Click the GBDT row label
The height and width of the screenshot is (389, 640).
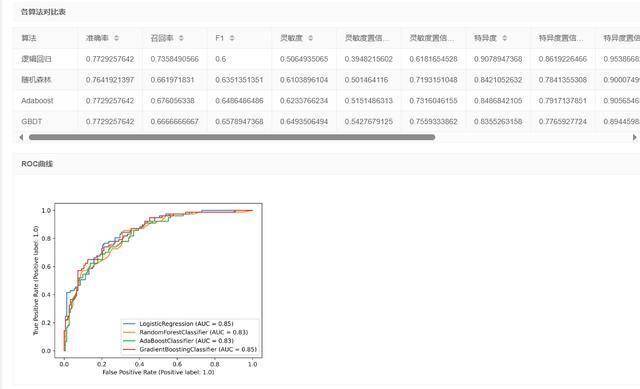31,122
